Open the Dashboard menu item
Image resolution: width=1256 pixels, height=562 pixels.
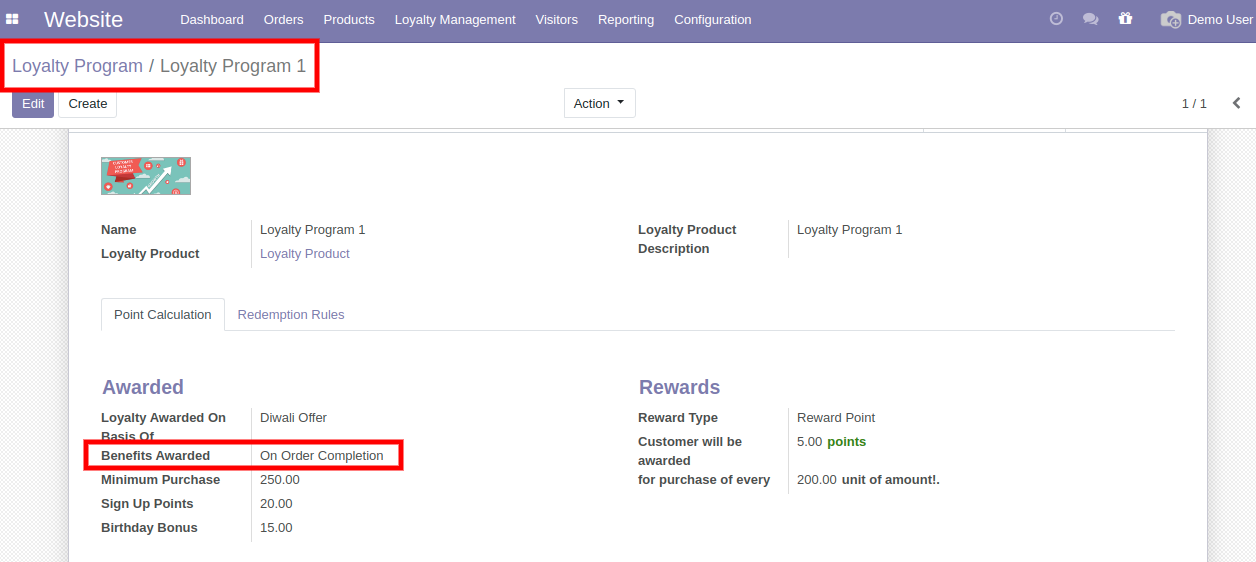[x=212, y=19]
